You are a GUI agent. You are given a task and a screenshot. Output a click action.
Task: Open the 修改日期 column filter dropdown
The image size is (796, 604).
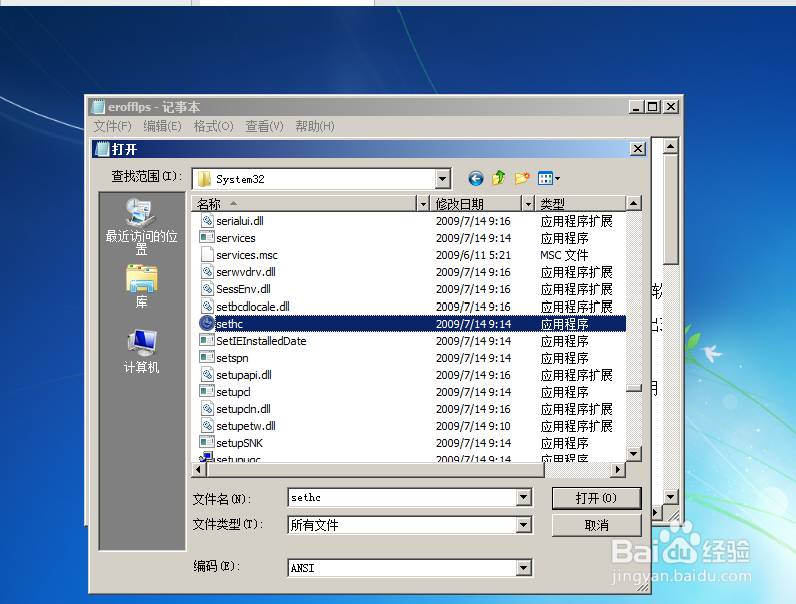pos(528,204)
